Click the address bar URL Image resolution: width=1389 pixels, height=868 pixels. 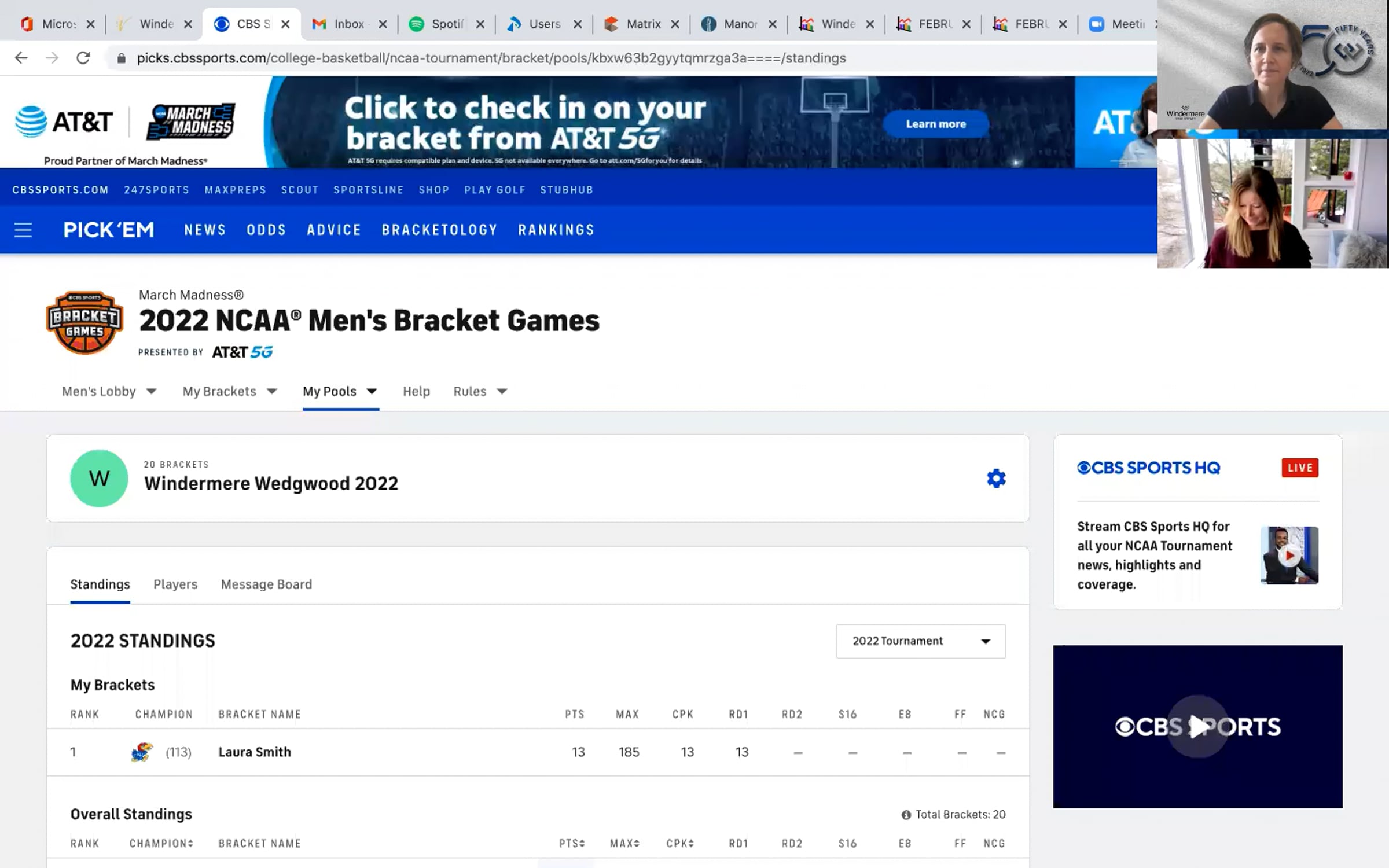click(x=491, y=58)
